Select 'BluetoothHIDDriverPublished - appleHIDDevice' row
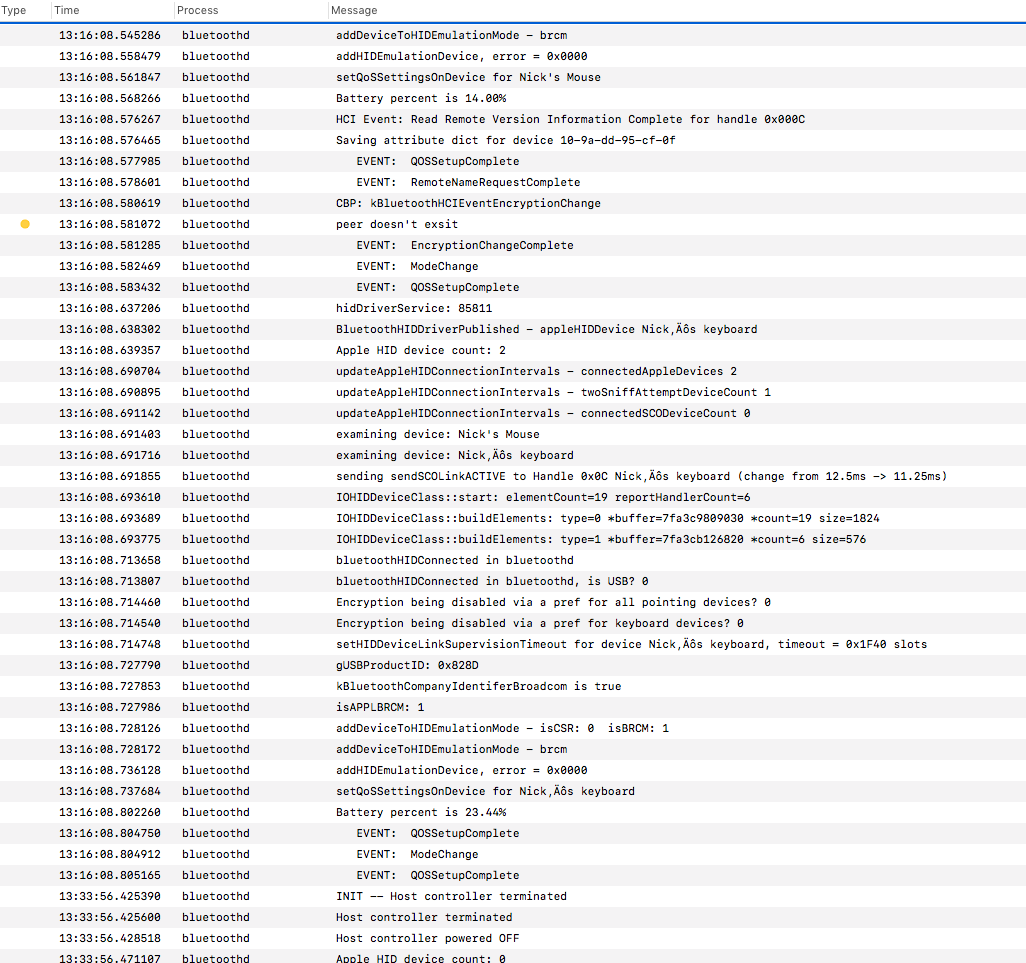Image resolution: width=1026 pixels, height=963 pixels. tap(513, 329)
